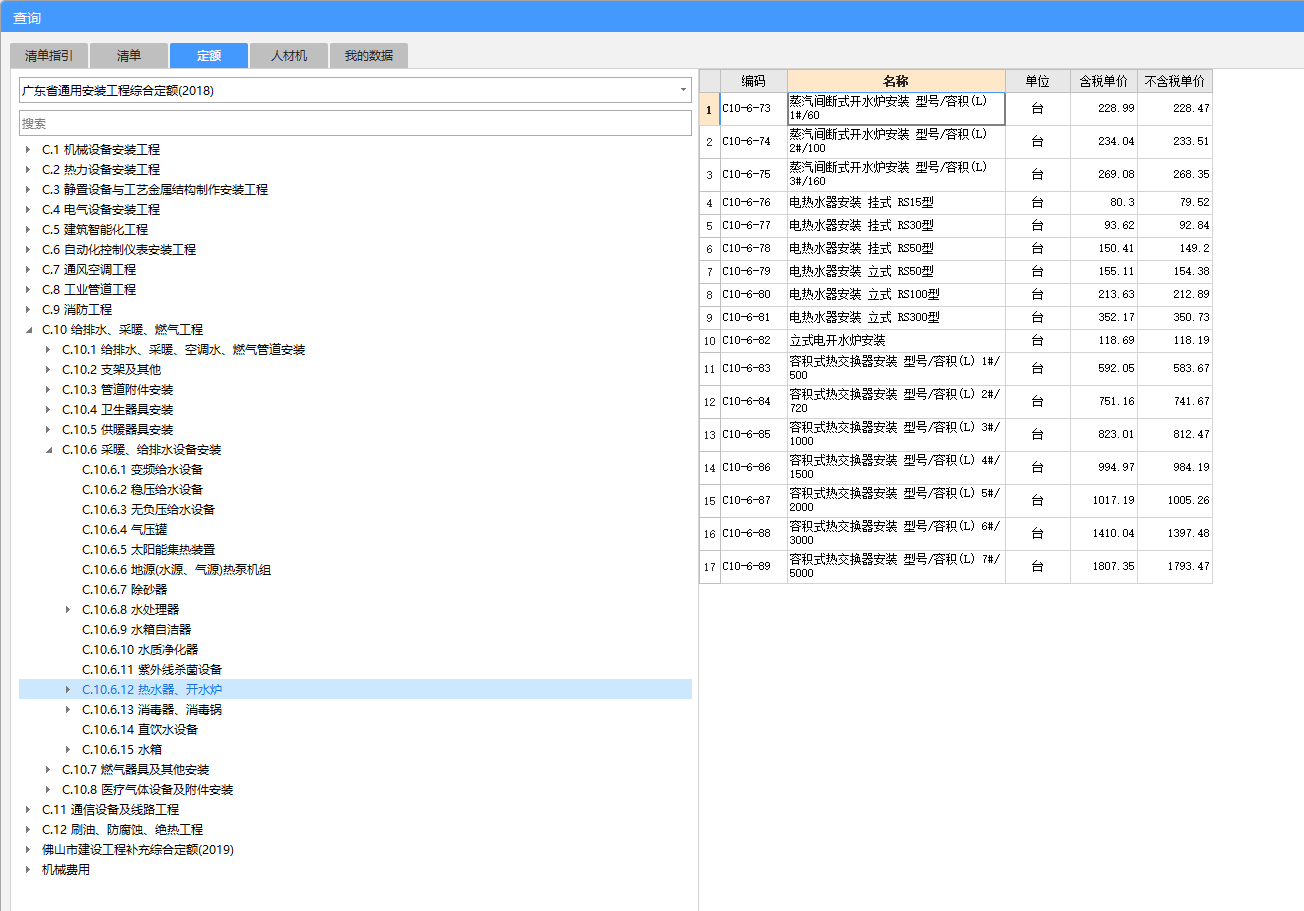Image resolution: width=1304 pixels, height=911 pixels.
Task: Select C.10.6.7 除砂器
Action: click(x=124, y=590)
